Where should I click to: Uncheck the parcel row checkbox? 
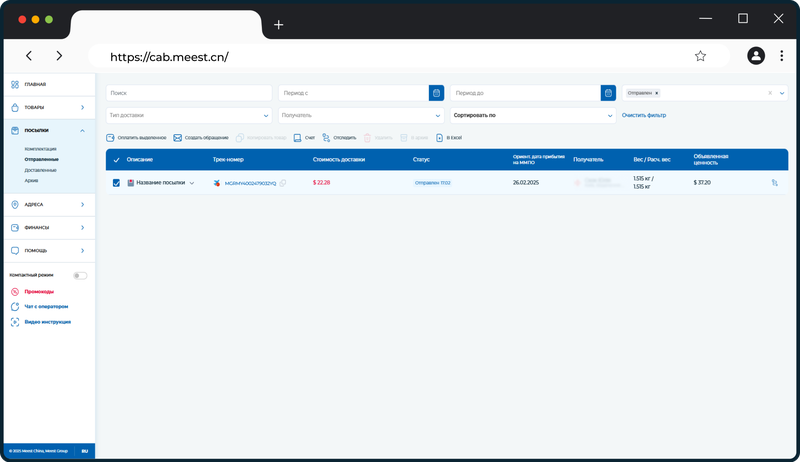(116, 183)
